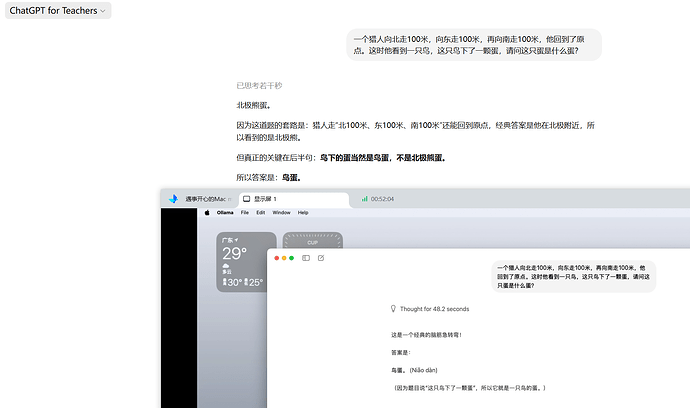This screenshot has height=408, width=690.
Task: Click the 25° low temperature in weather widget
Action: pos(253,282)
